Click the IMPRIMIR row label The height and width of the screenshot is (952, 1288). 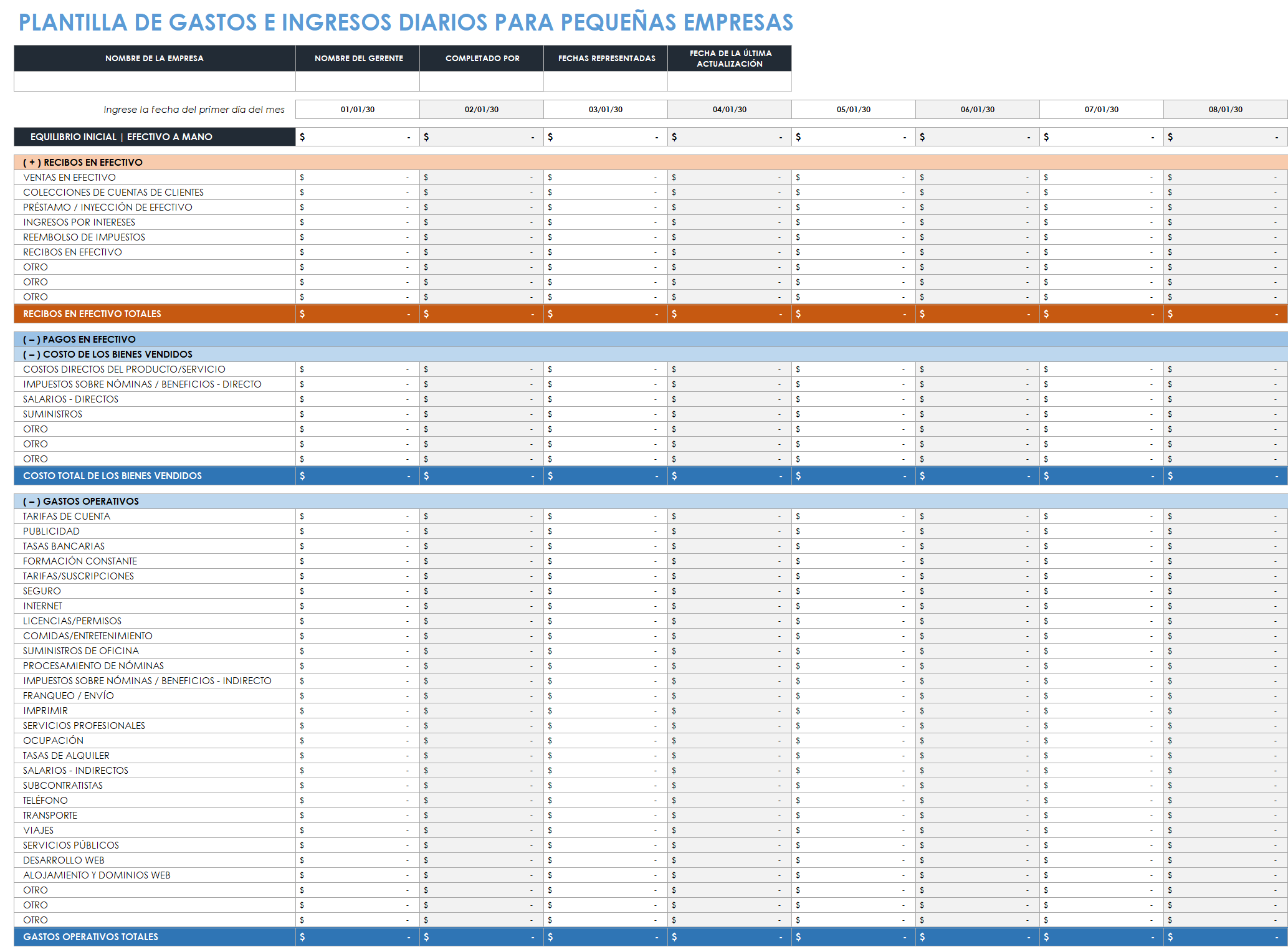[x=45, y=711]
